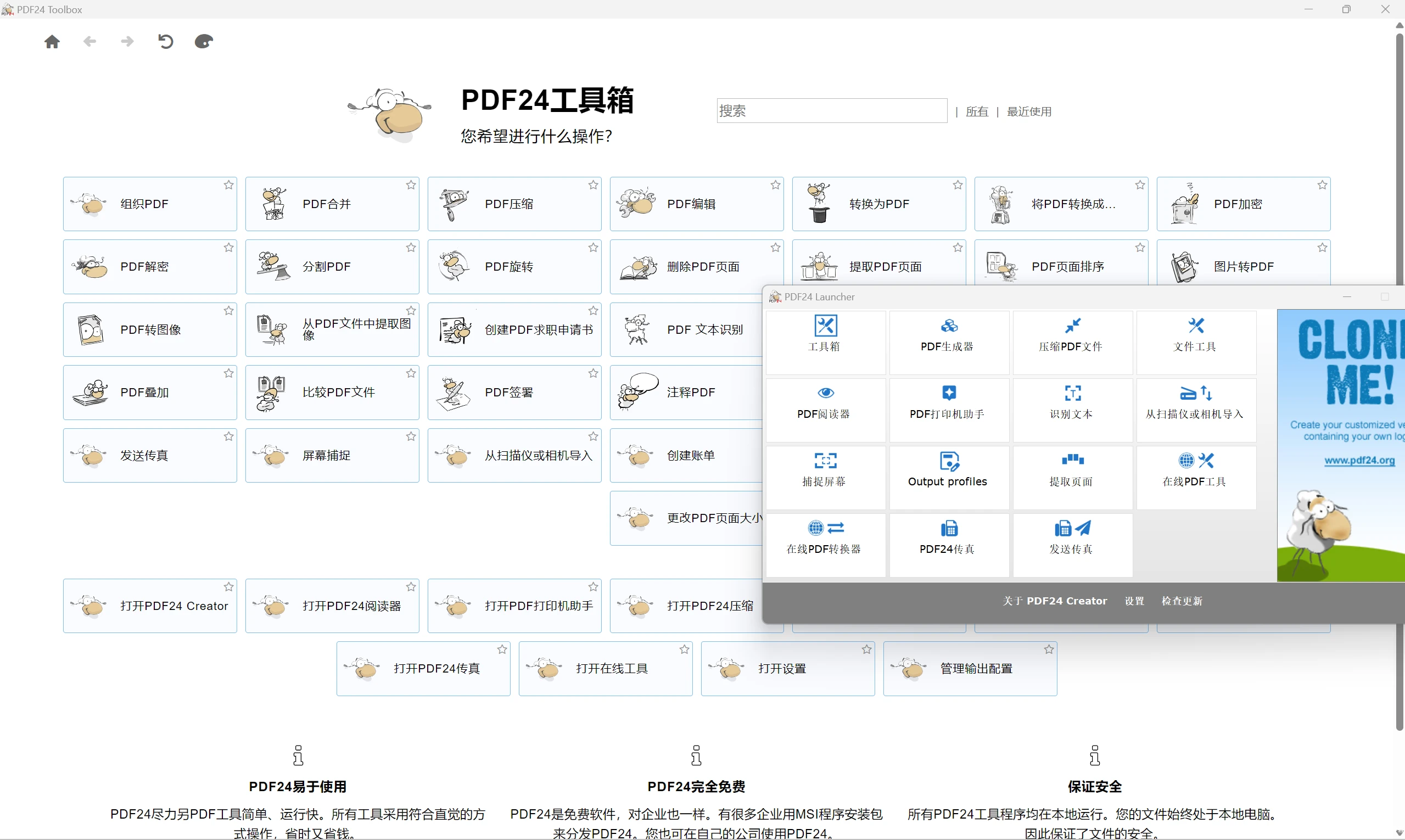Favorite the PDF编辑 tile star
The image size is (1405, 840).
[776, 185]
